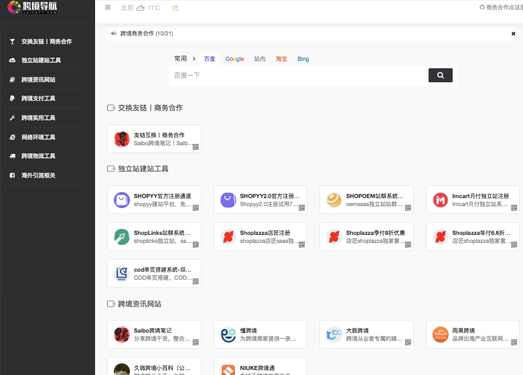This screenshot has height=375, width=523.
Task: Toggle the sidebar with the hamburger menu icon
Action: coord(107,7)
